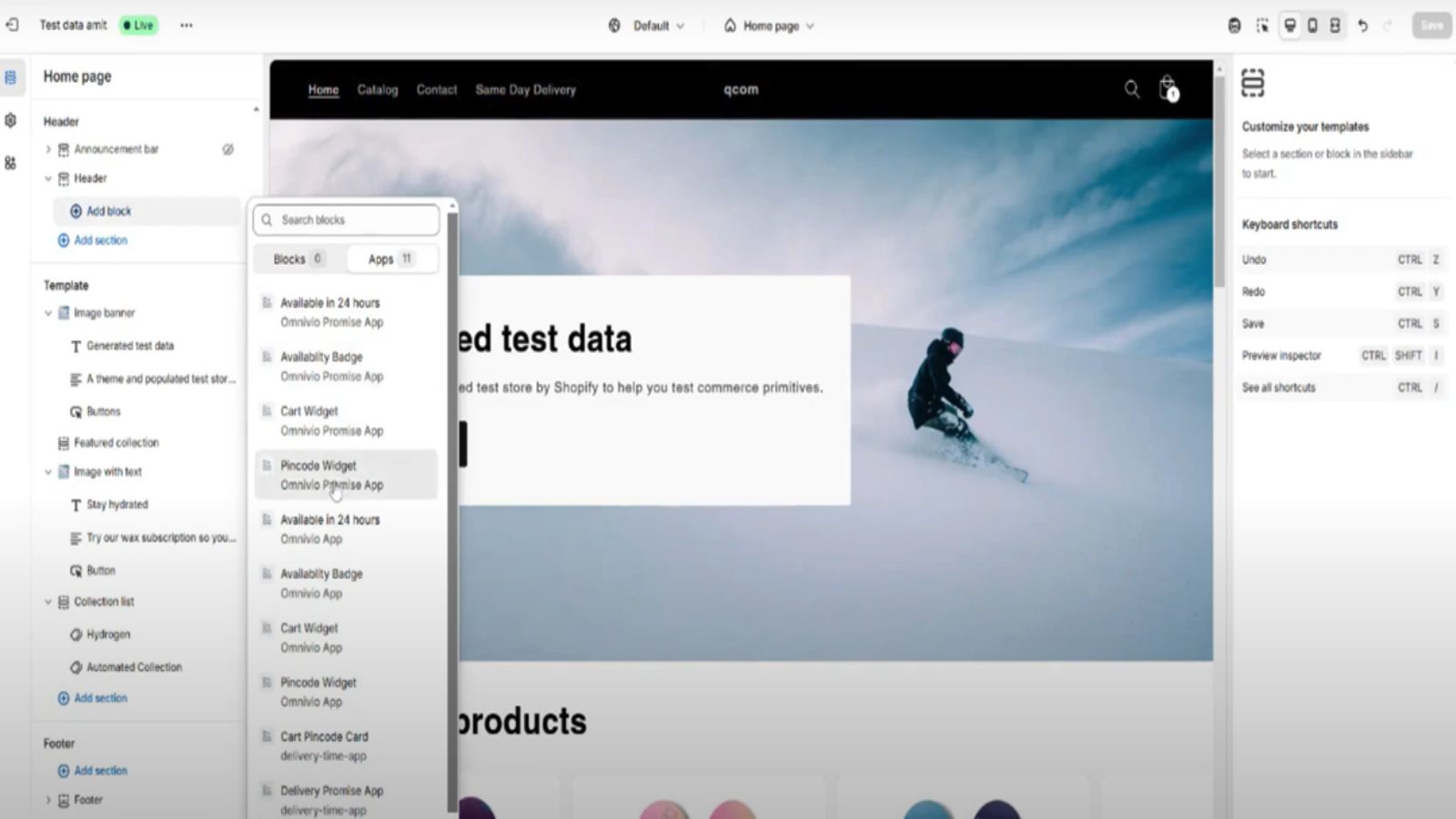Screen dimensions: 1456x819
Task: Click the Save button
Action: point(1431,25)
